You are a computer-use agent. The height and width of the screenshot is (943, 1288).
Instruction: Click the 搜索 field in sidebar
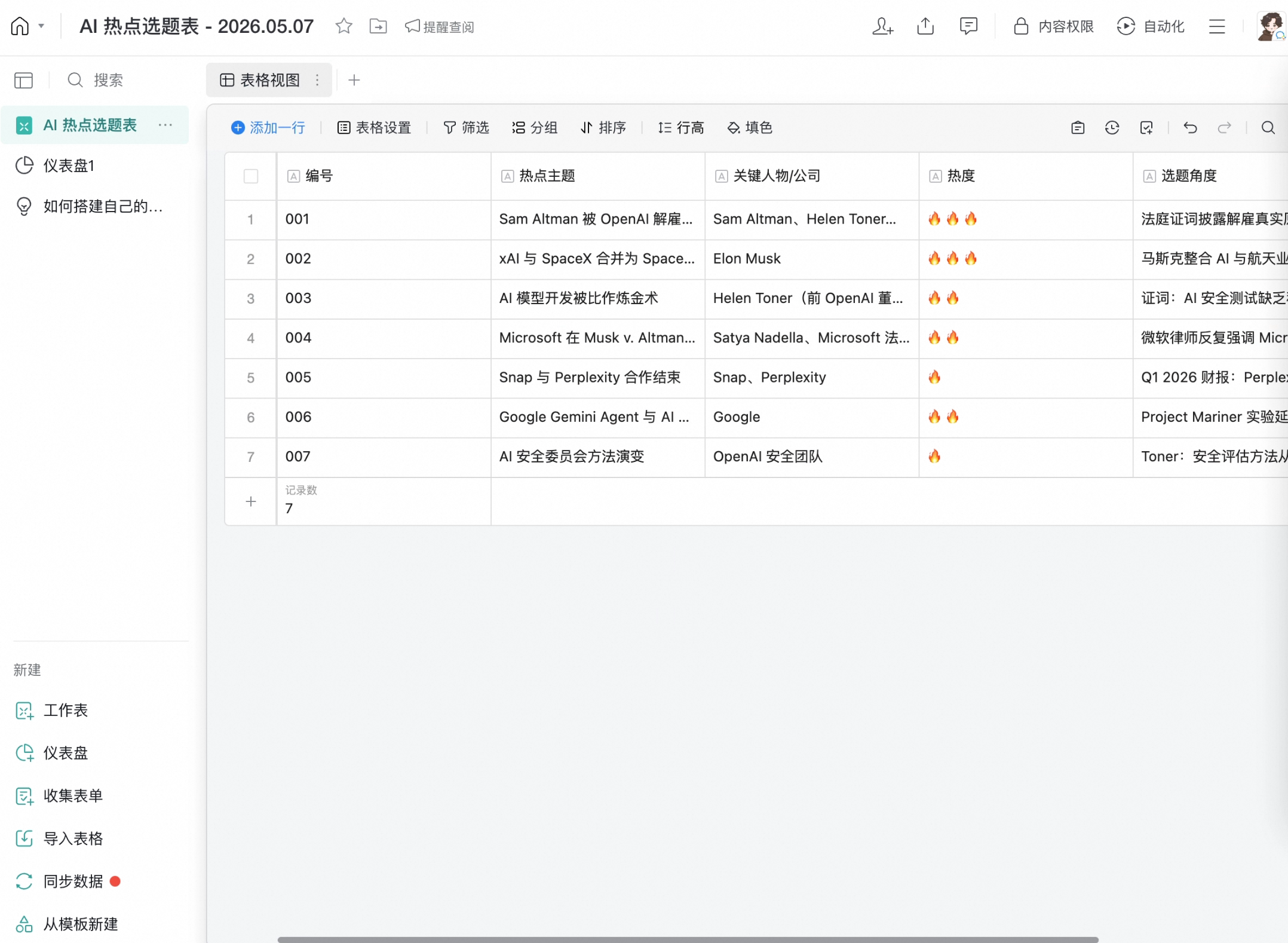[96, 80]
